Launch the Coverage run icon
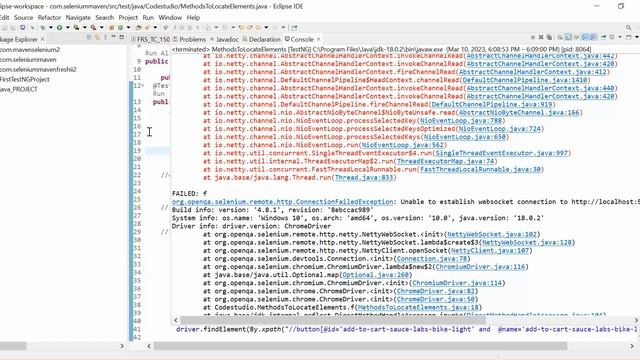Viewport: 640px width, 360px height. [x=76, y=27]
